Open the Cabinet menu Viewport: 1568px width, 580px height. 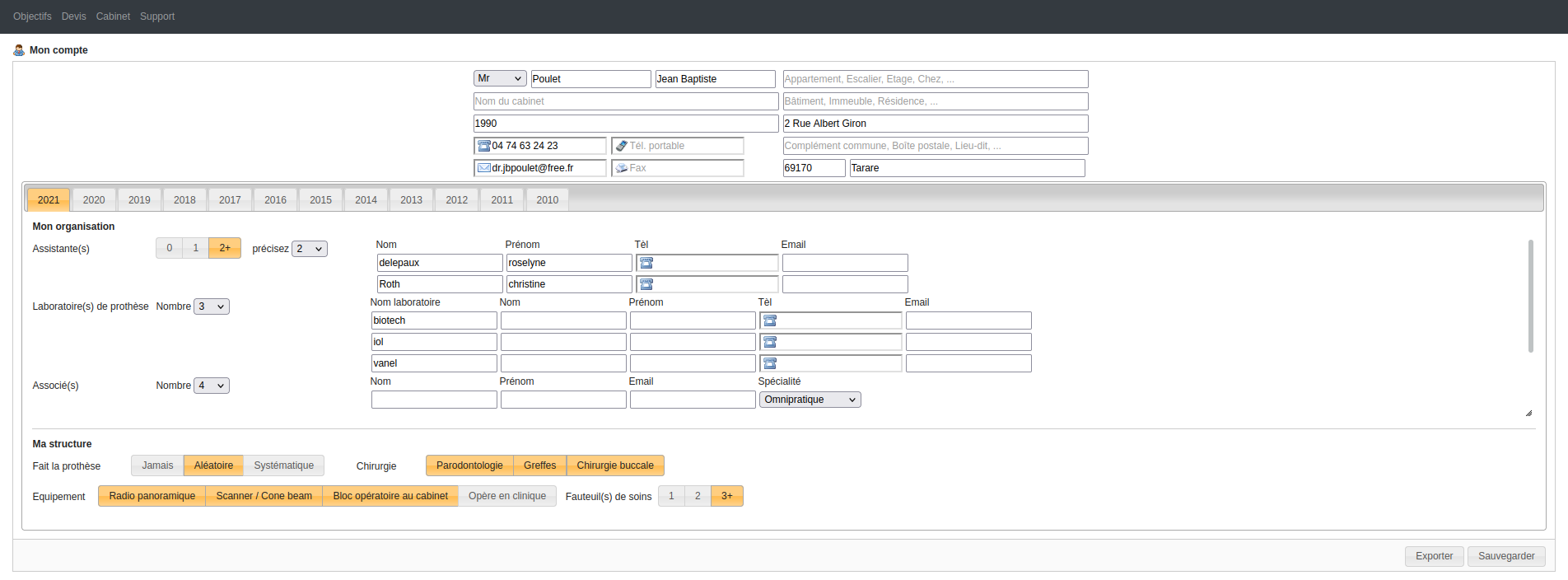click(x=113, y=16)
